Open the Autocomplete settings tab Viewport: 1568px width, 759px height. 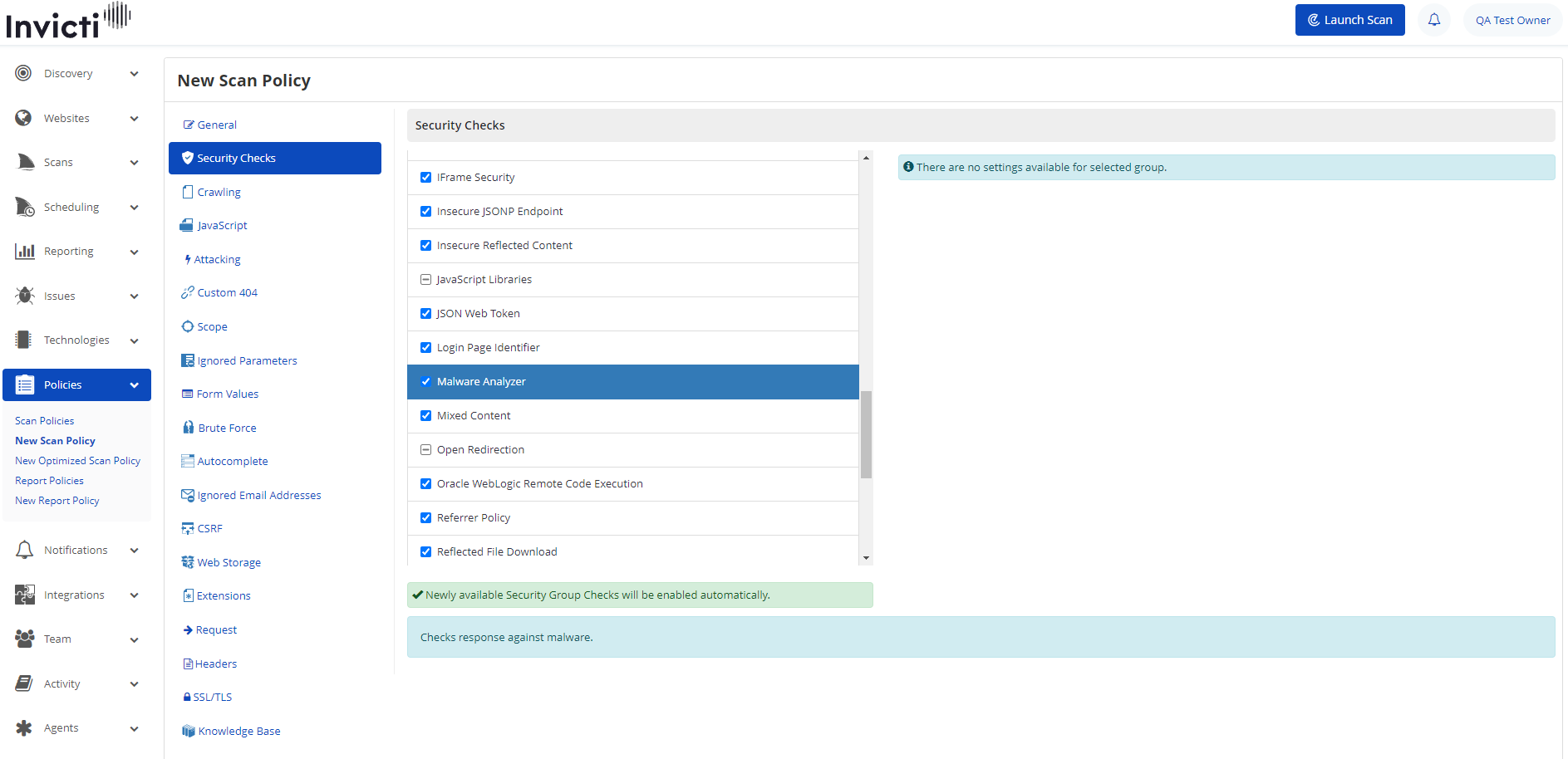point(224,461)
